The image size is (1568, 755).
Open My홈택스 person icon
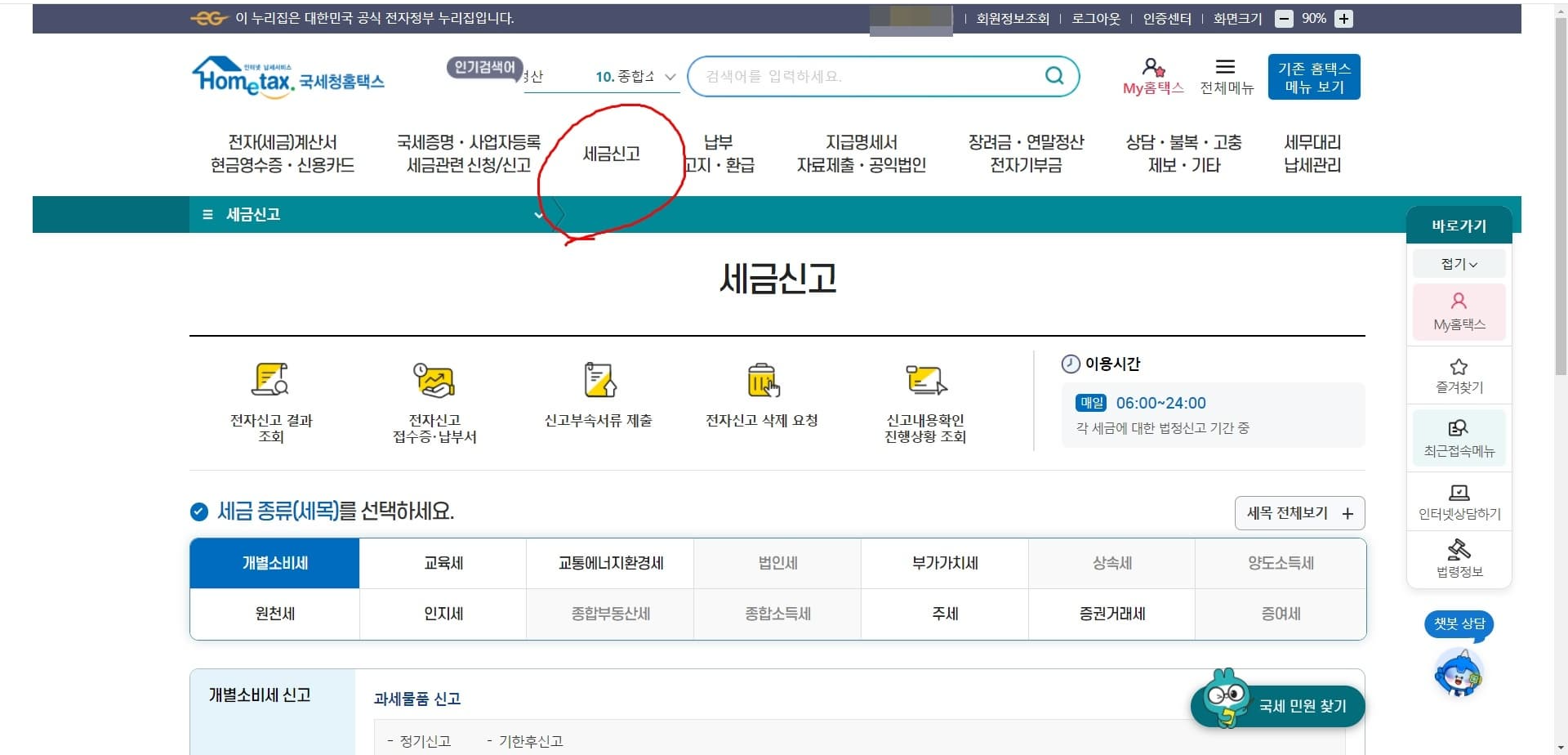(1151, 69)
